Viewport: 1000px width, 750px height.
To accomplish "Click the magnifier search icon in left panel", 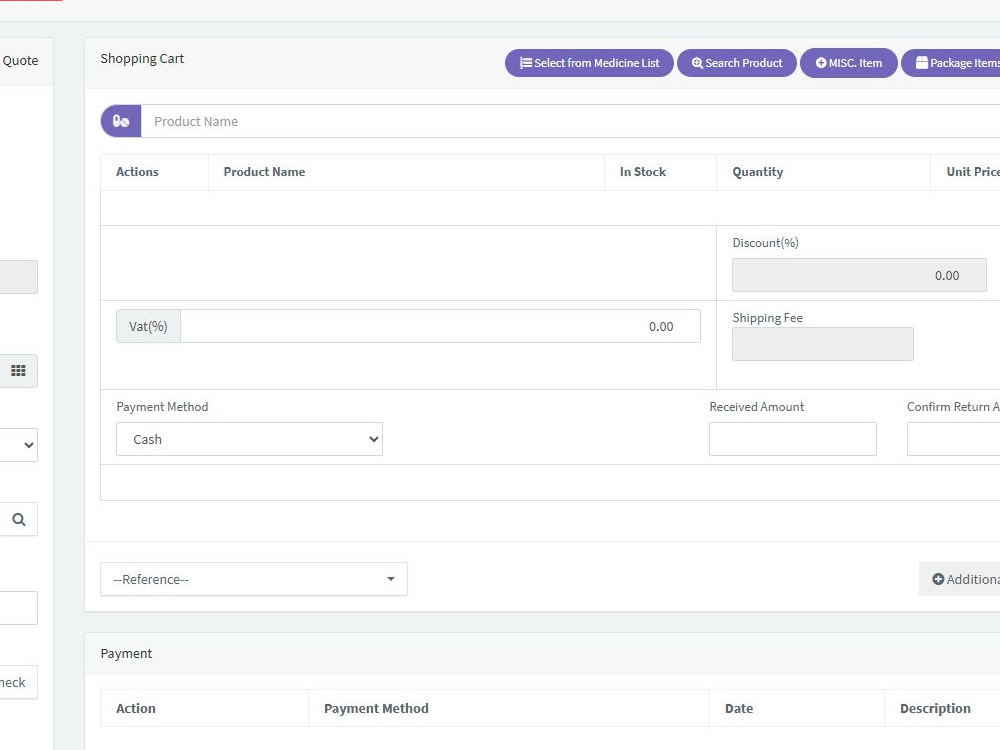I will click(x=18, y=519).
